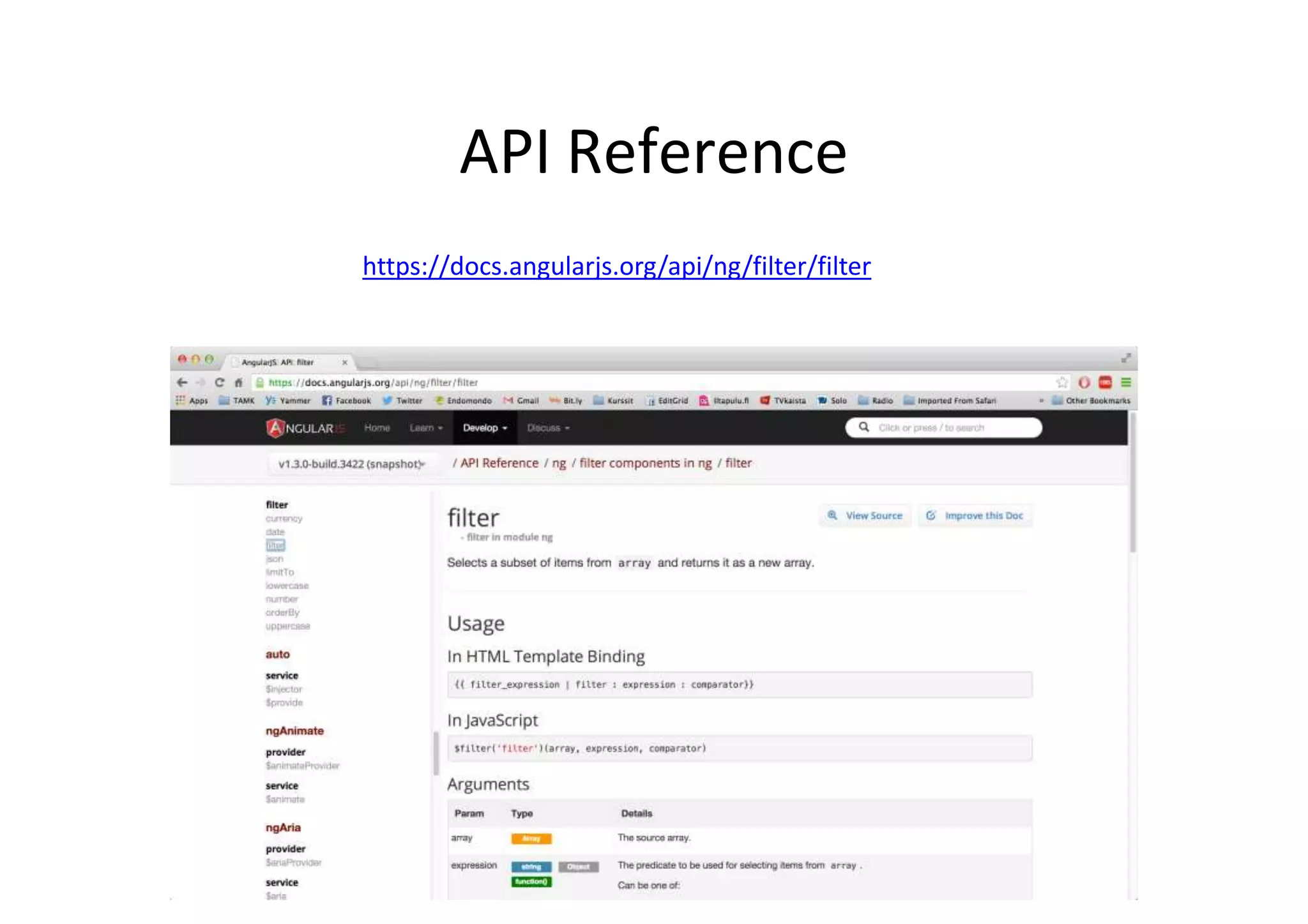Open the TAMK bookmark folder

pyautogui.click(x=236, y=400)
